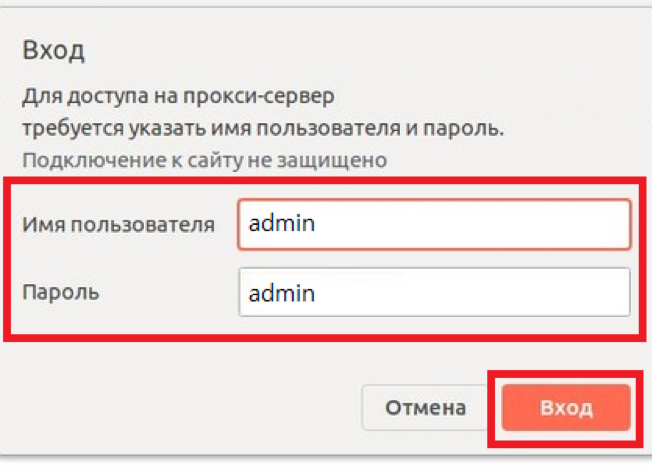
Task: Click empty right side of the username field
Action: tap(540, 224)
